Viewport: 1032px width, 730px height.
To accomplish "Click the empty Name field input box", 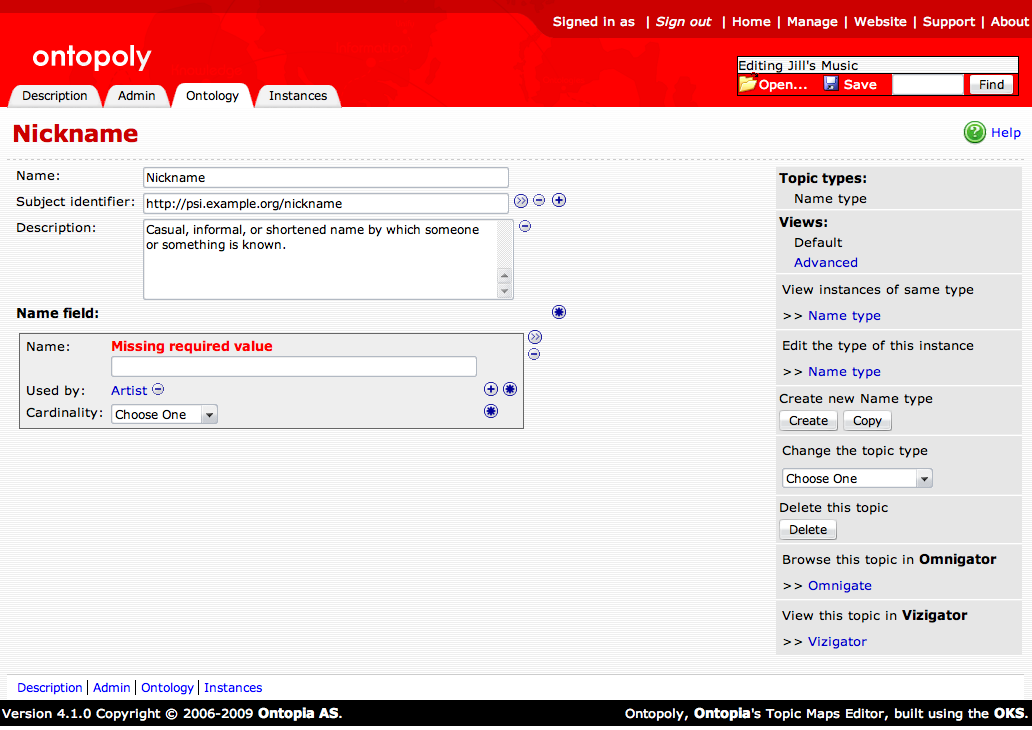I will (x=294, y=366).
